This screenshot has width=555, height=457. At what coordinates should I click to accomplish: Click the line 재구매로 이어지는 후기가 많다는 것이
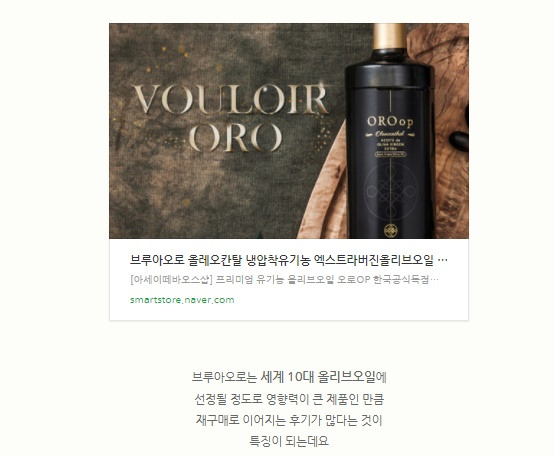coord(289,420)
